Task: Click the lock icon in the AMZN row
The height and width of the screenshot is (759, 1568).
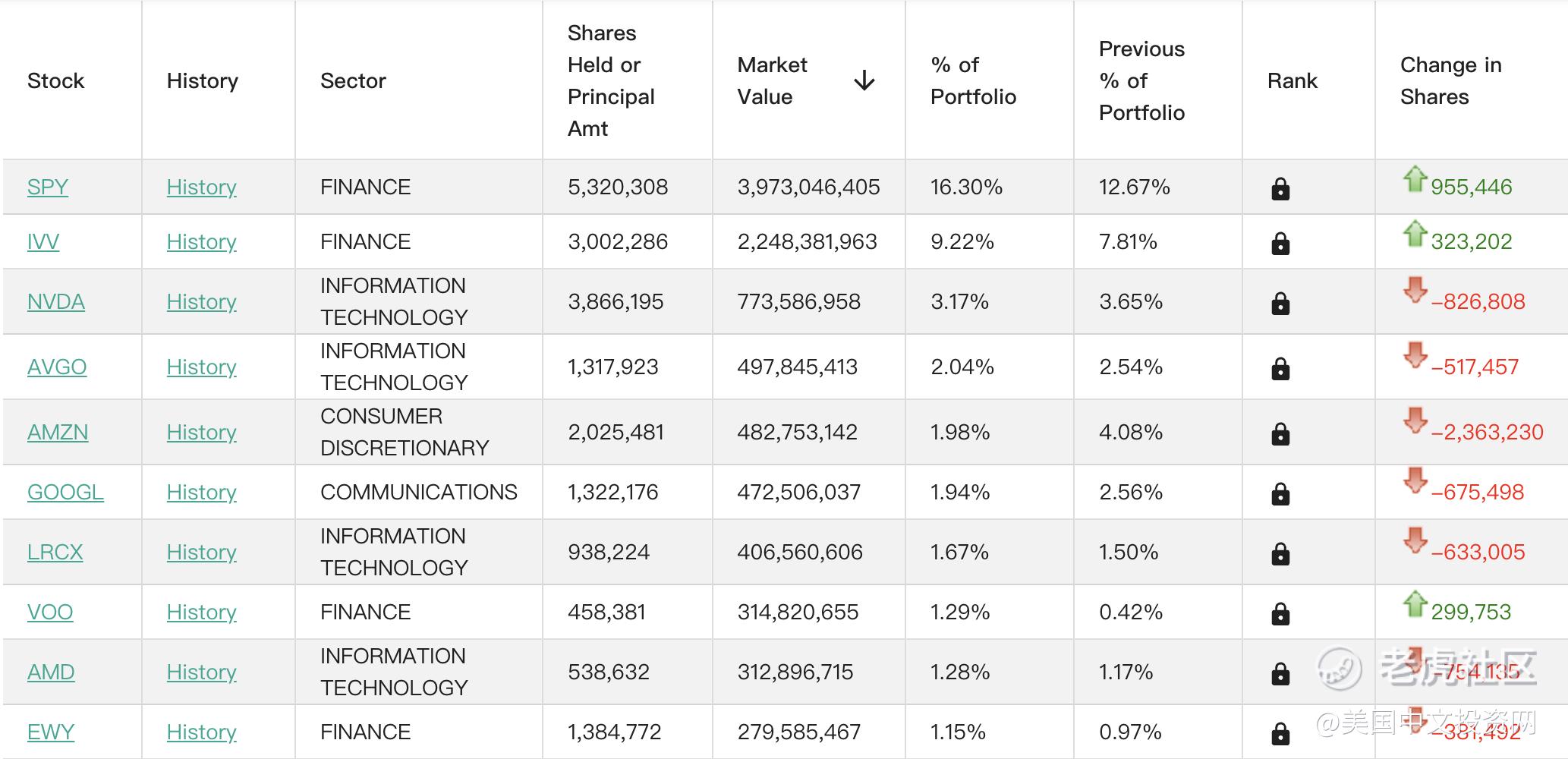Action: click(1280, 433)
